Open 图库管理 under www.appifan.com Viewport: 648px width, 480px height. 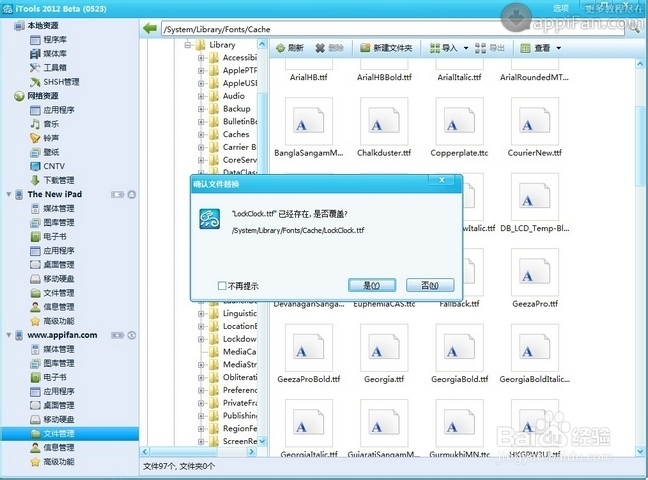pos(52,363)
